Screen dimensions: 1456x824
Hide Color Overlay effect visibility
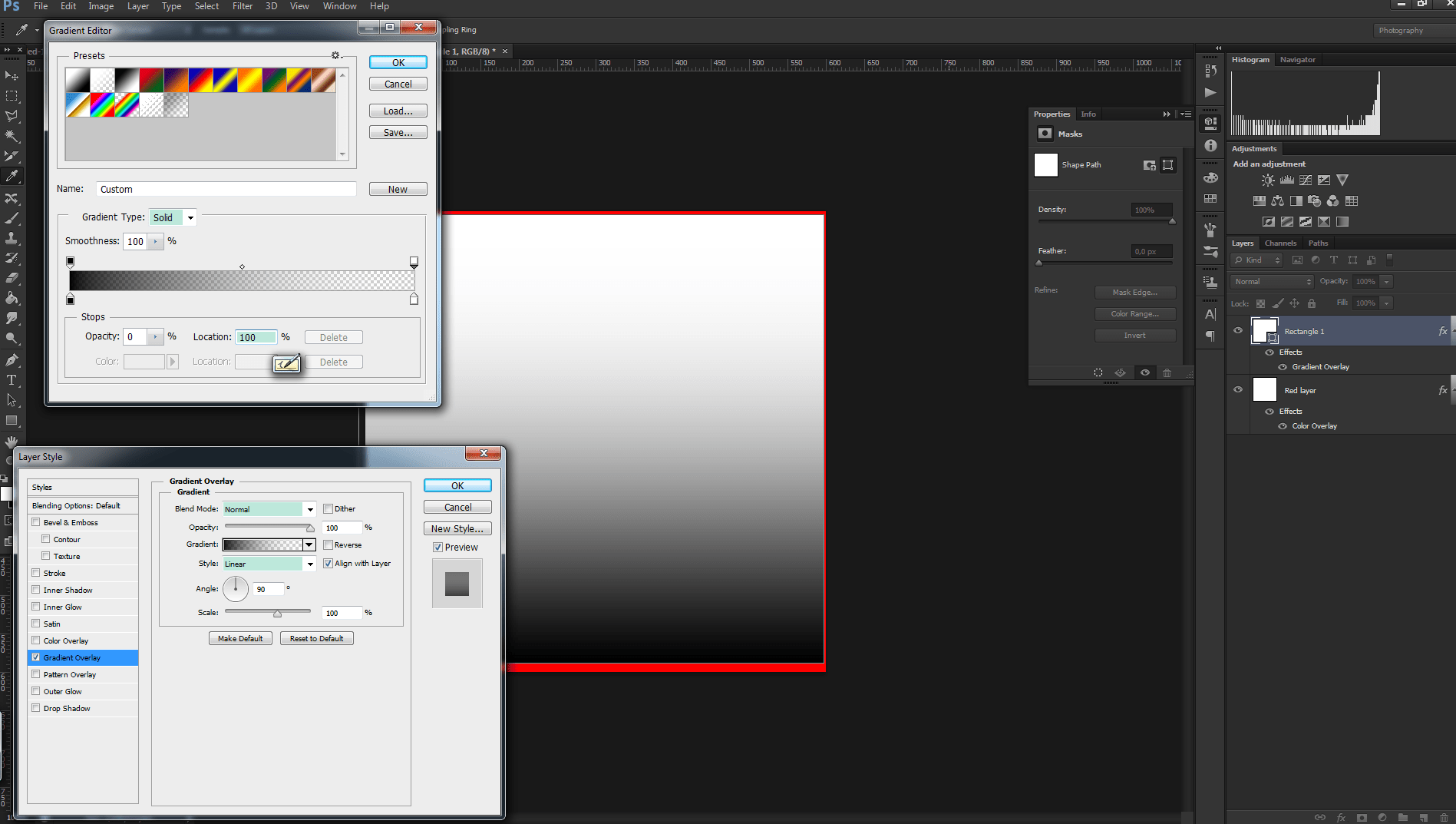coord(1282,426)
